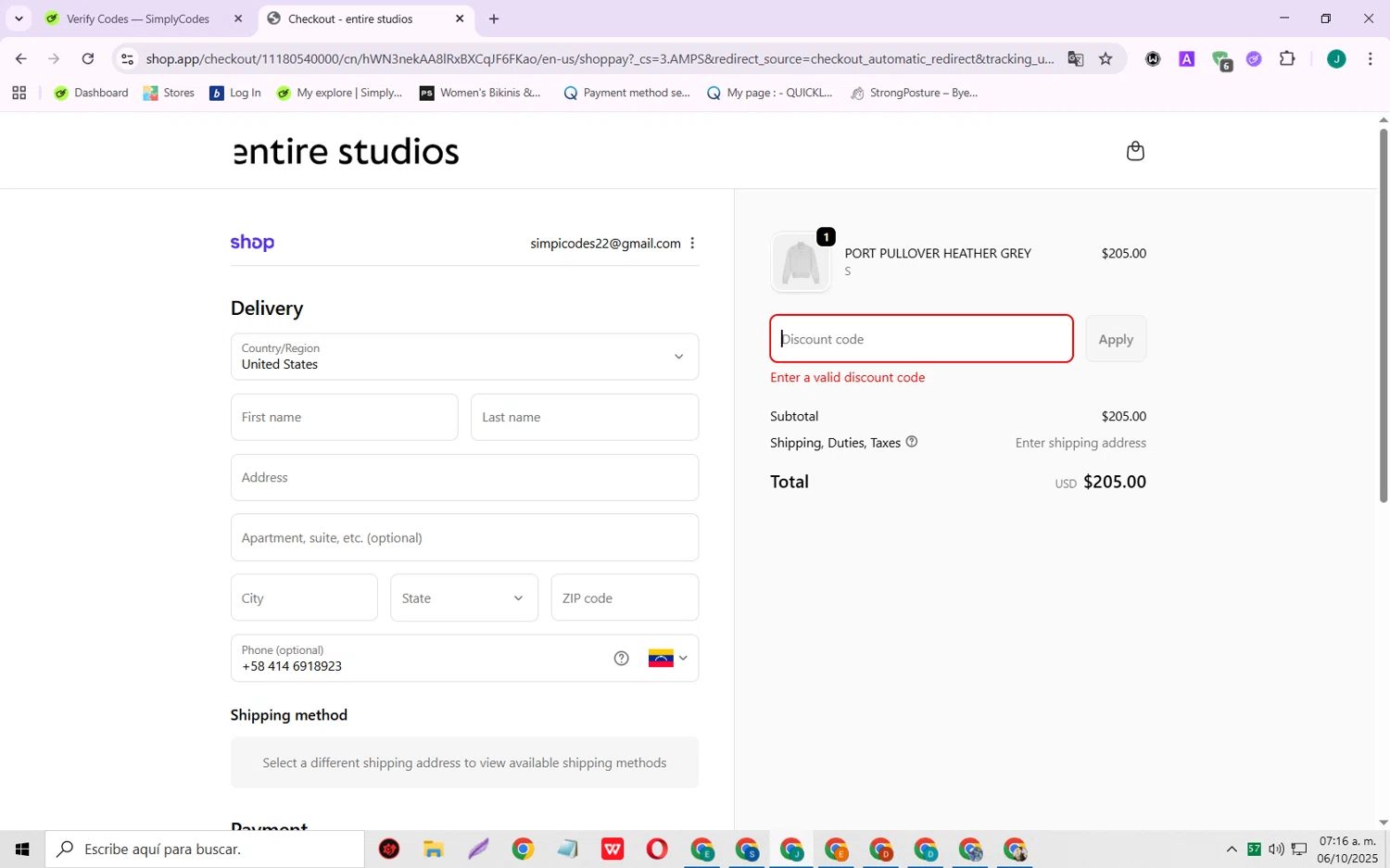Click the address bar URL

pyautogui.click(x=600, y=59)
